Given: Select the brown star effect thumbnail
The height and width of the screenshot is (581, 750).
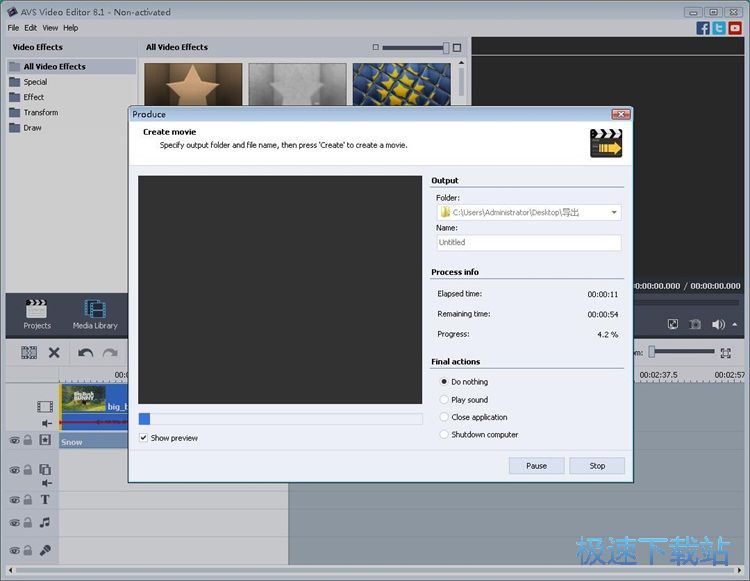Looking at the screenshot, I should pyautogui.click(x=193, y=84).
